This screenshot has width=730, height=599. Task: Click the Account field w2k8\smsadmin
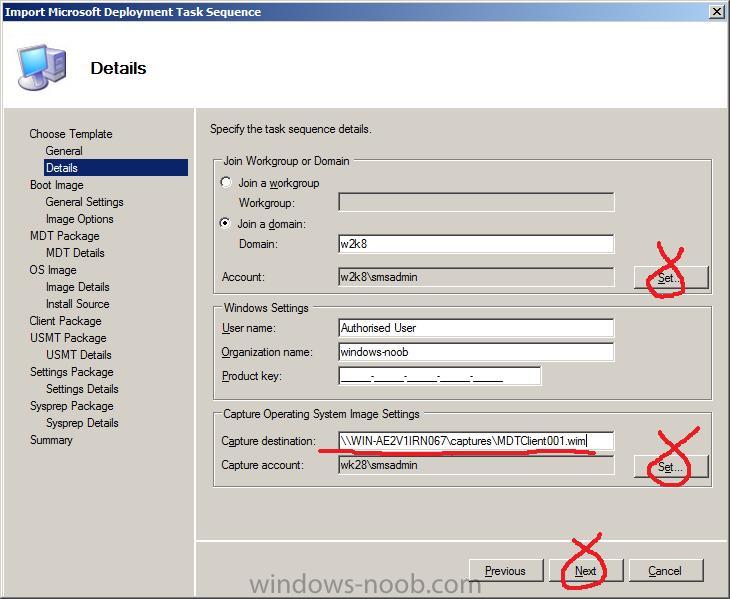click(x=476, y=277)
